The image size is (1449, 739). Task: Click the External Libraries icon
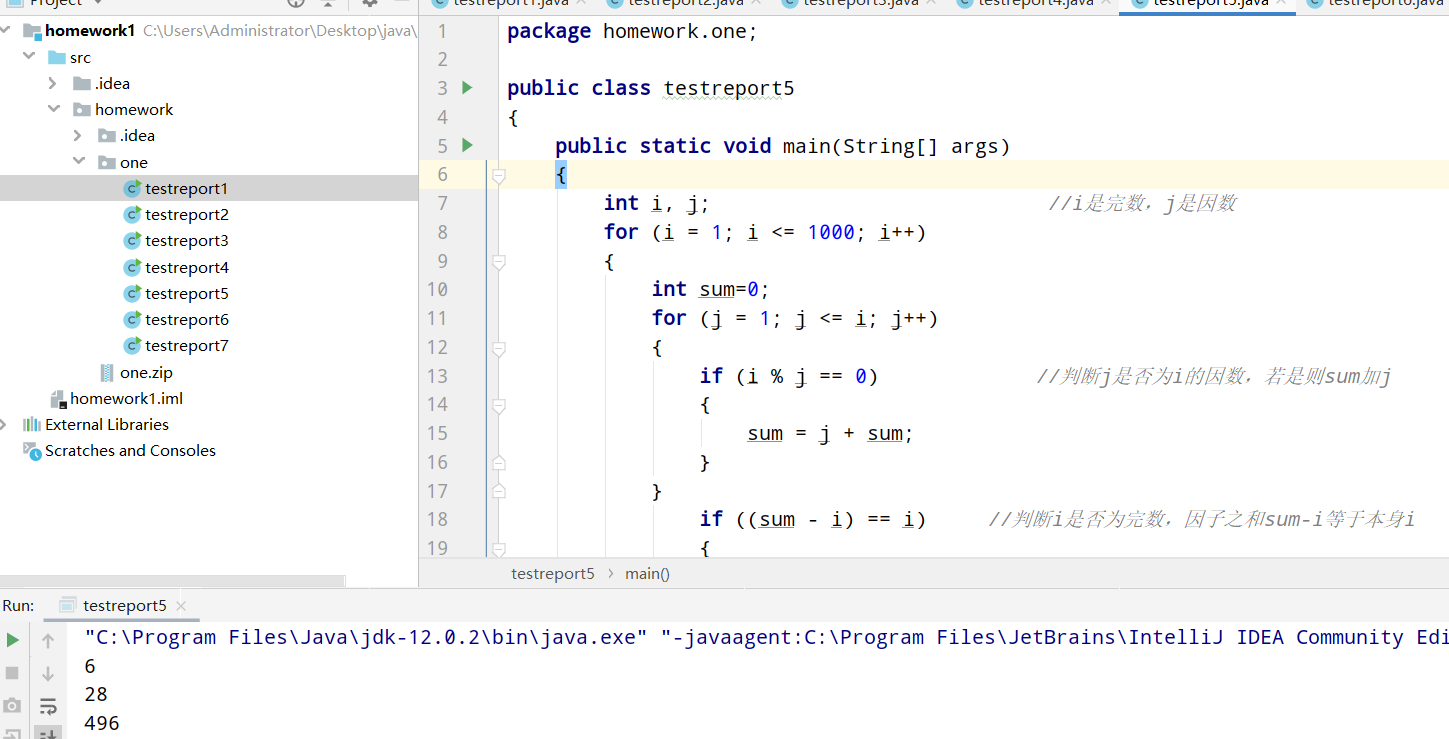[32, 424]
